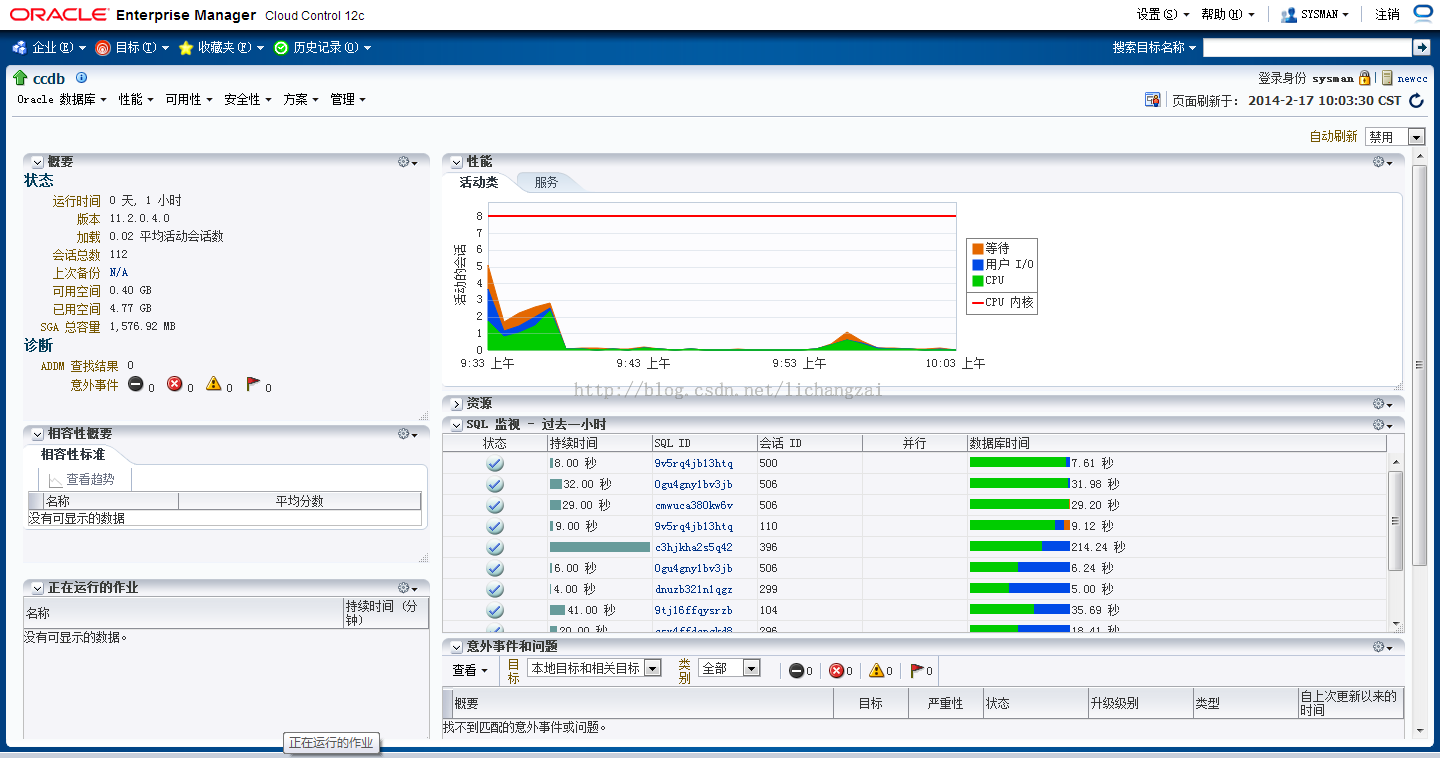The image size is (1440, 758).
Task: Click the chat bubble icon at top right
Action: click(1423, 13)
